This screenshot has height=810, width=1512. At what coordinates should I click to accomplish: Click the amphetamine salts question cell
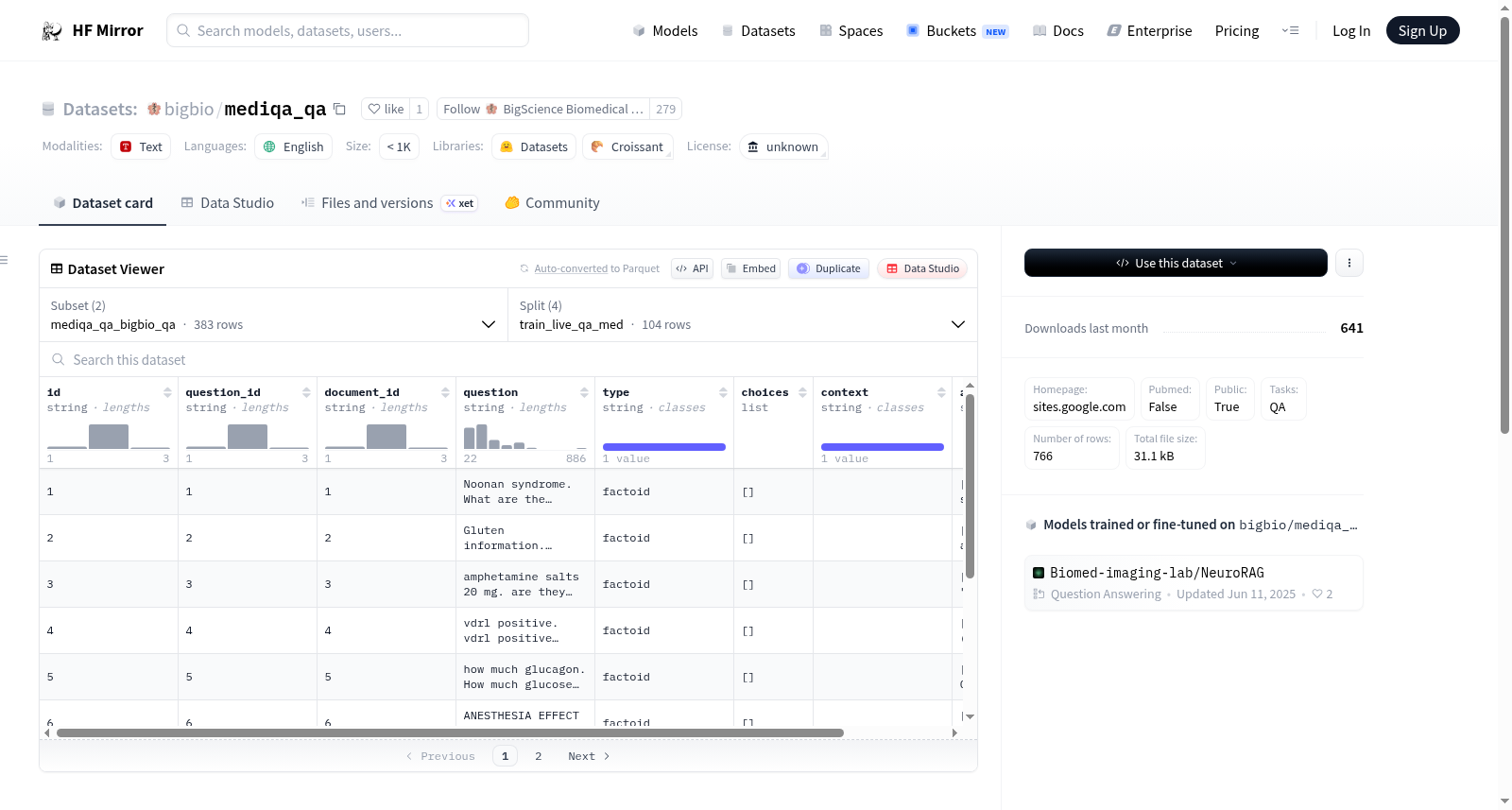pyautogui.click(x=524, y=584)
